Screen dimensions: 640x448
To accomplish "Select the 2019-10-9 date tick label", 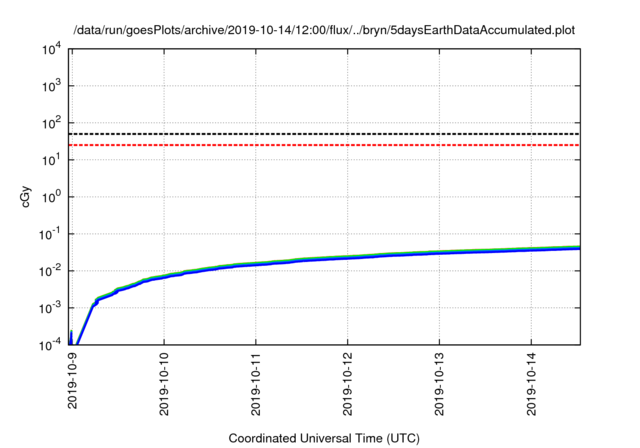I will pos(72,380).
